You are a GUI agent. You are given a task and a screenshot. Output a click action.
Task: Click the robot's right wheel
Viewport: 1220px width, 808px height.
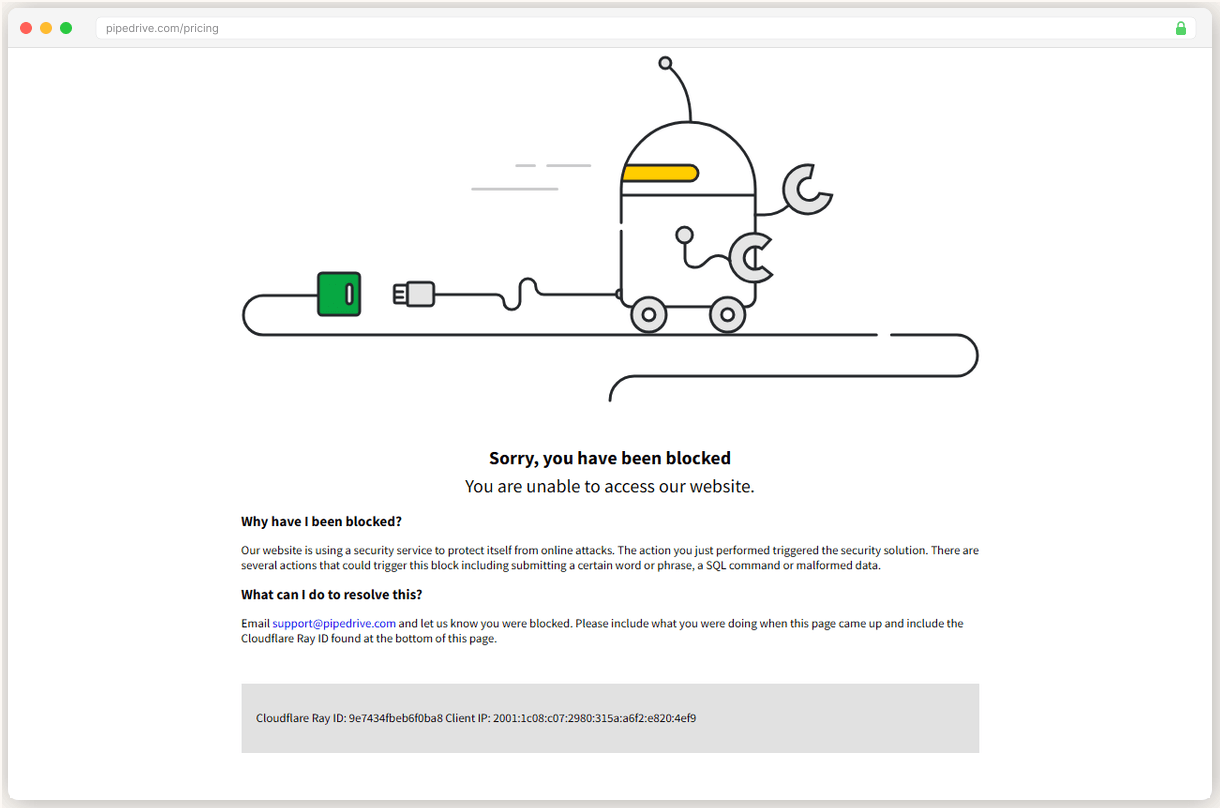click(727, 315)
